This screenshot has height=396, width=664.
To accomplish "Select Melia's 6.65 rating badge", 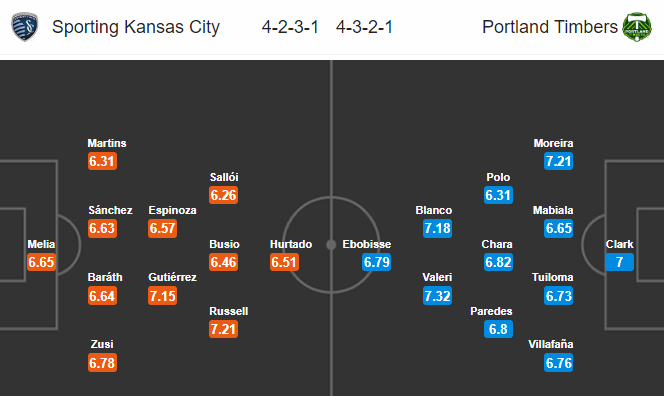I will pos(42,262).
